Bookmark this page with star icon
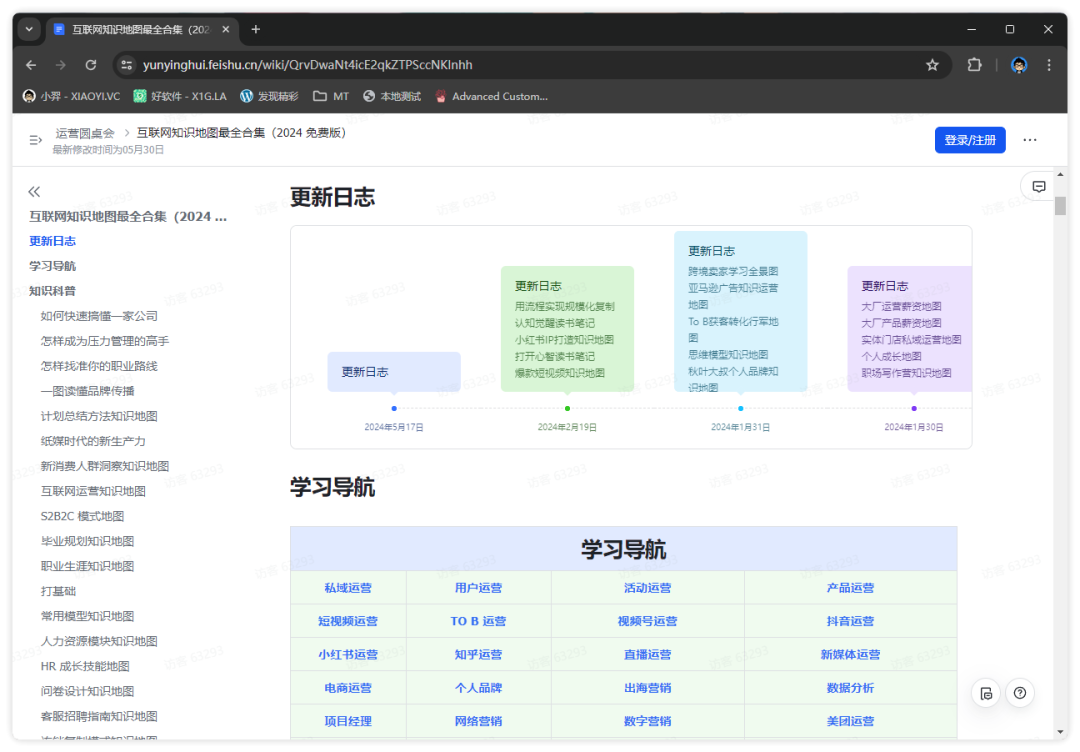 pos(932,65)
